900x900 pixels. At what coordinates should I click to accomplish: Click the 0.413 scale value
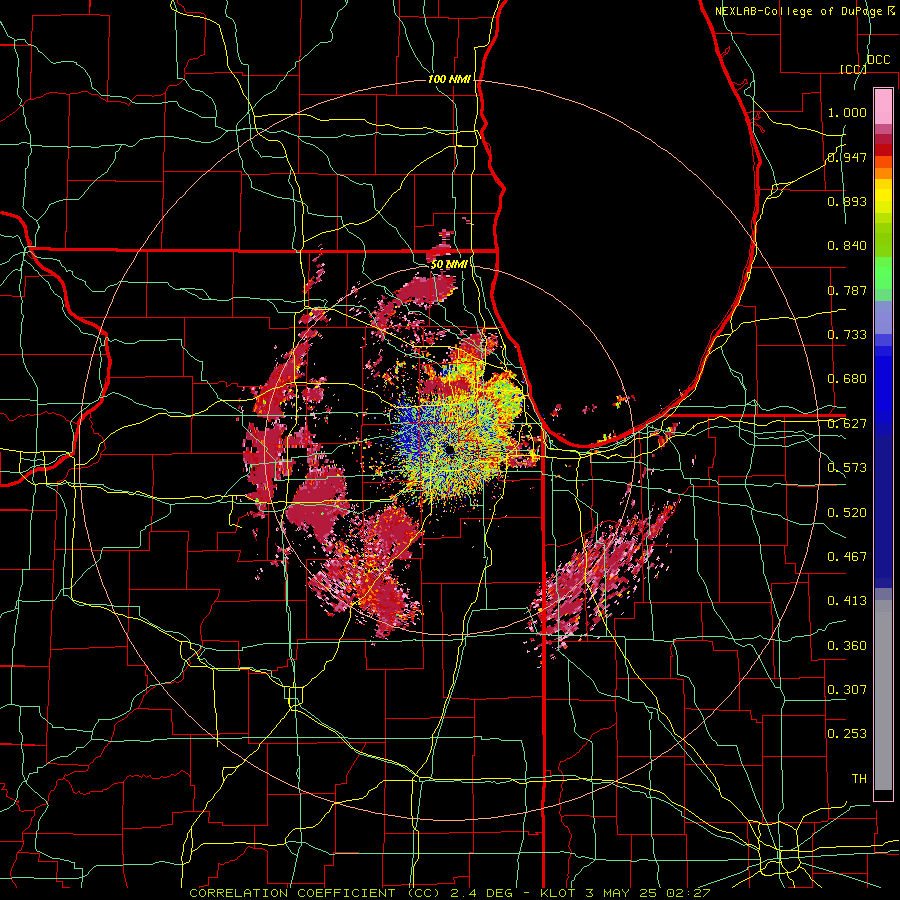point(847,601)
